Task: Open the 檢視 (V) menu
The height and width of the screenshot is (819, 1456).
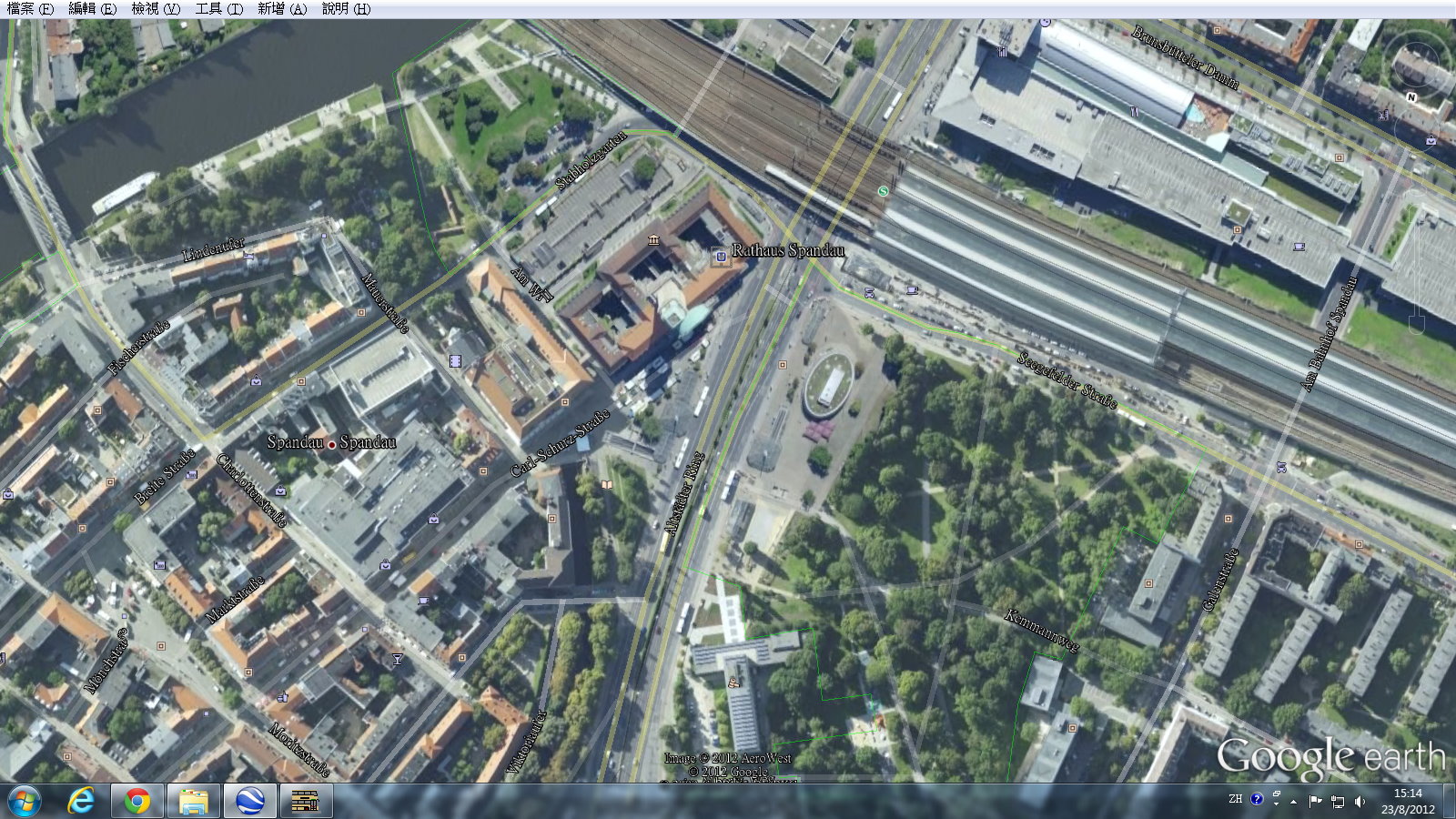Action: [x=156, y=8]
